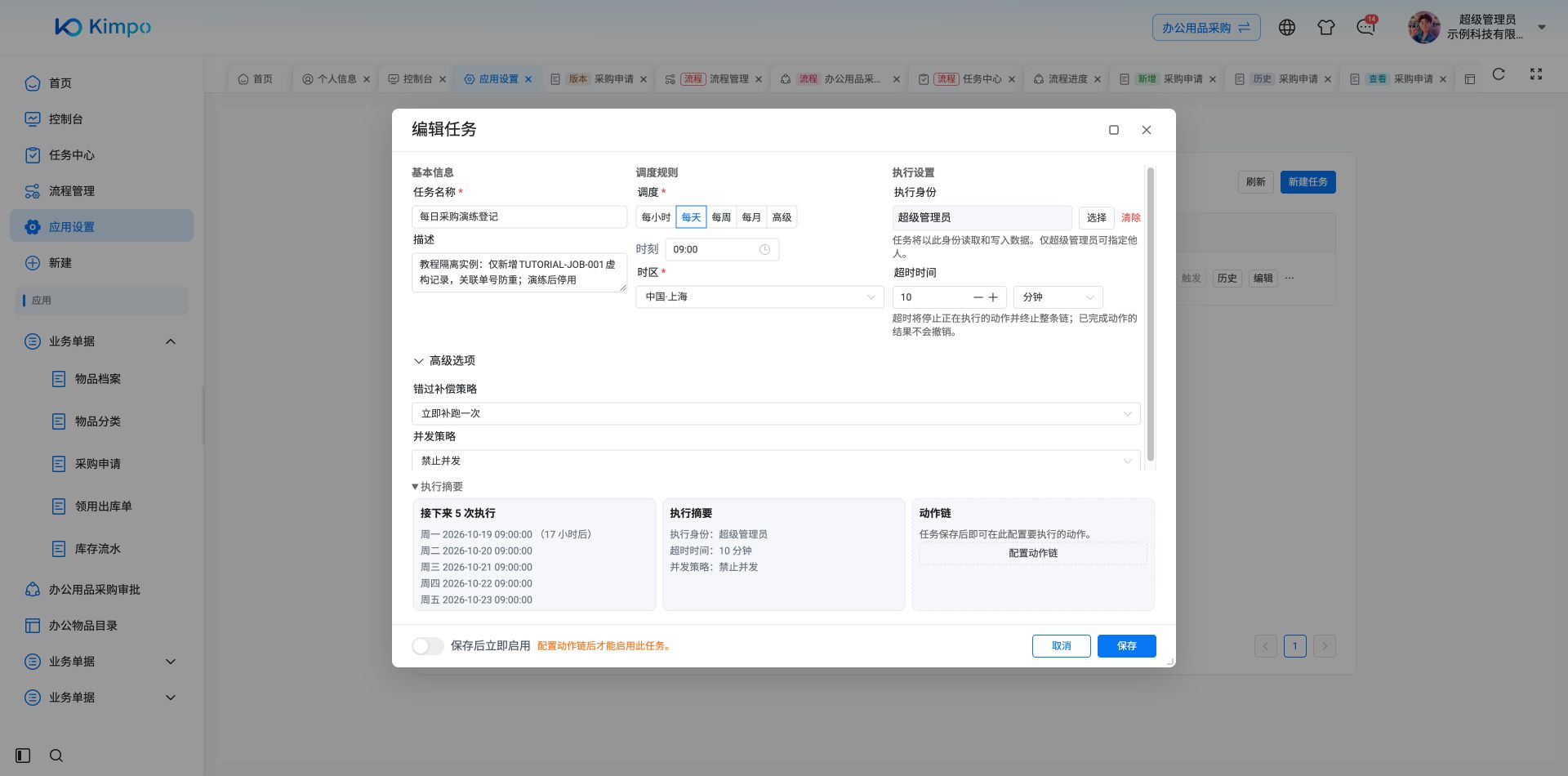This screenshot has height=776, width=1568.
Task: Click the fullscreen icon in tab bar
Action: click(1536, 74)
